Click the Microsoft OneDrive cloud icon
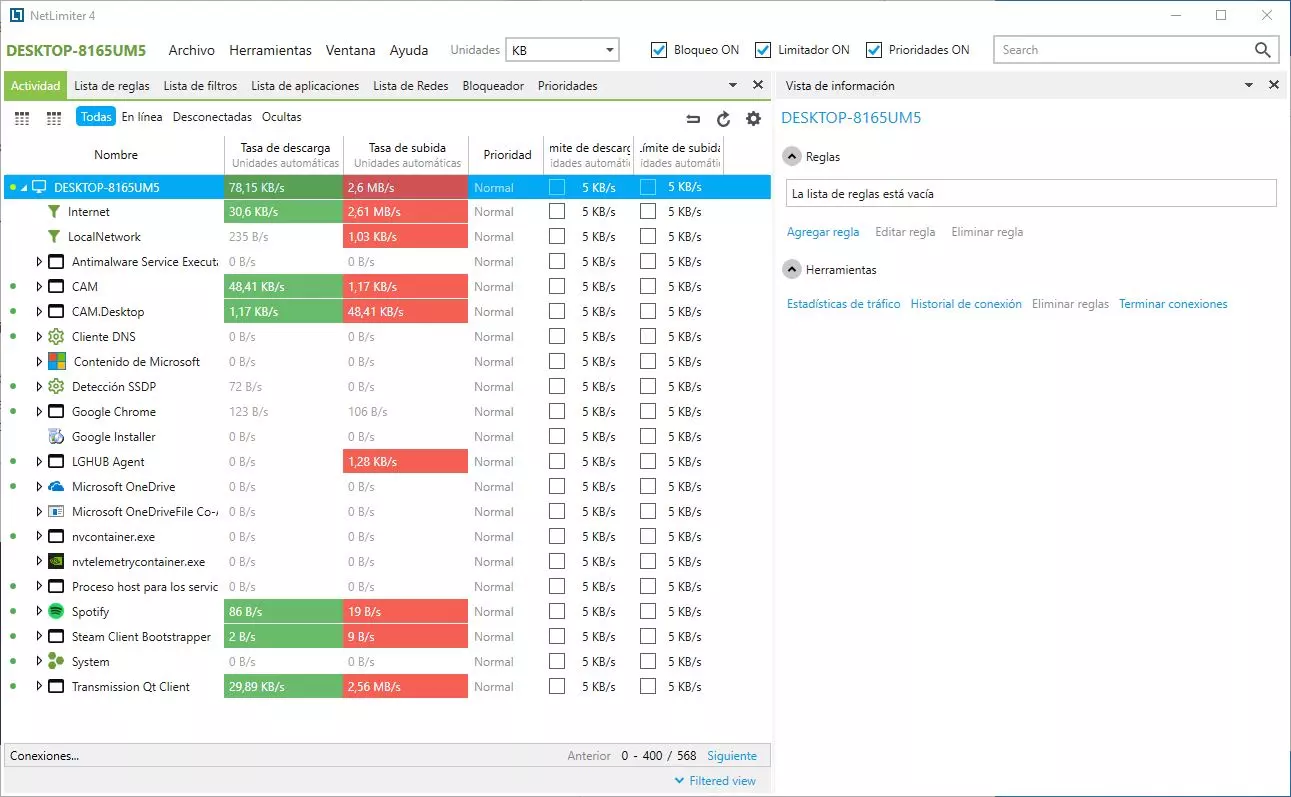Screen dimensions: 1291x797 [x=56, y=487]
